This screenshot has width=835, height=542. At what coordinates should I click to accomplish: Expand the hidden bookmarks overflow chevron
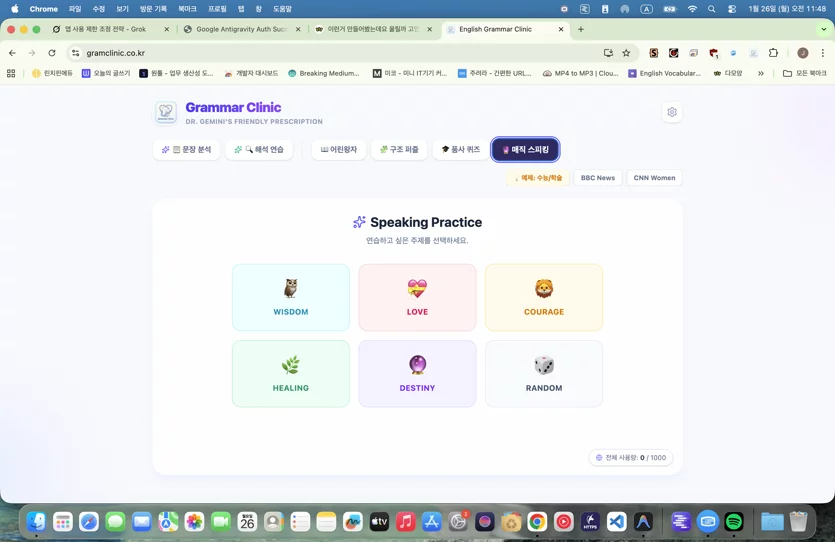[x=760, y=73]
